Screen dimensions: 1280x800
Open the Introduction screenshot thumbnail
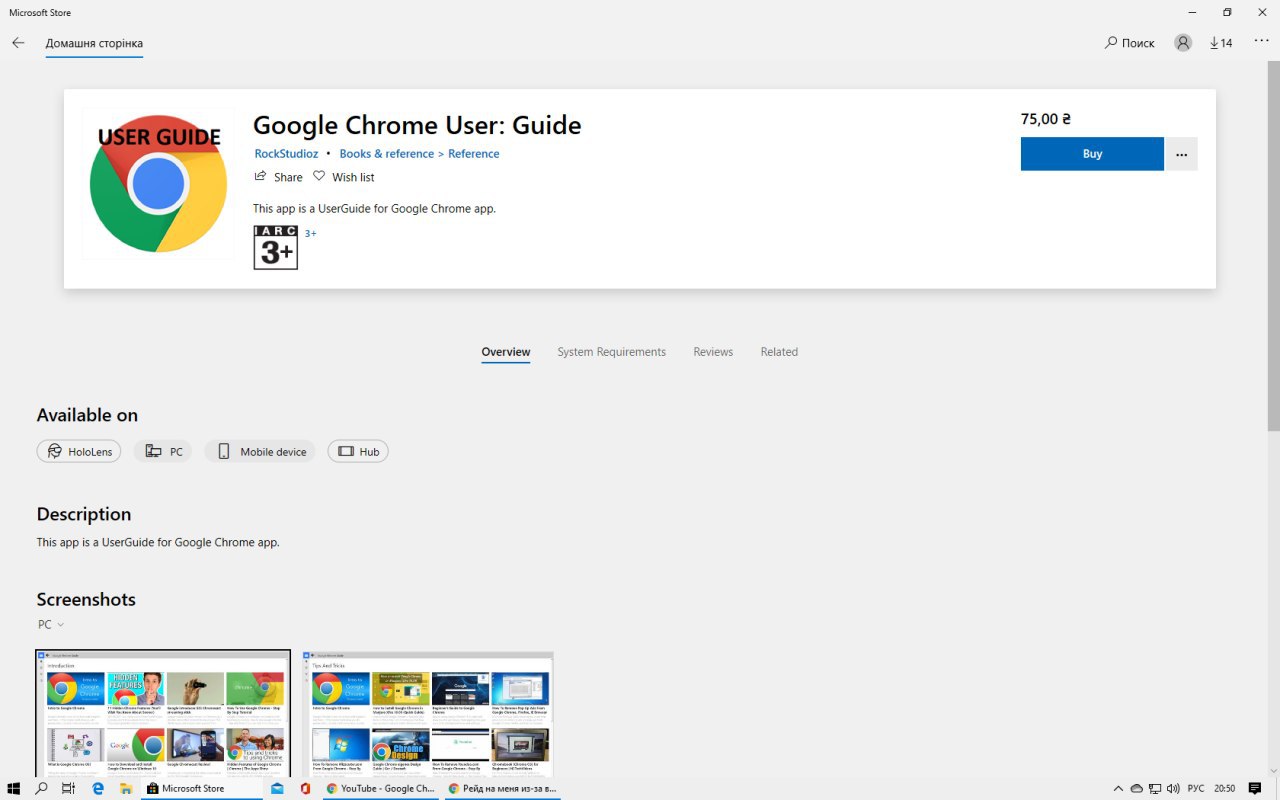coord(163,713)
